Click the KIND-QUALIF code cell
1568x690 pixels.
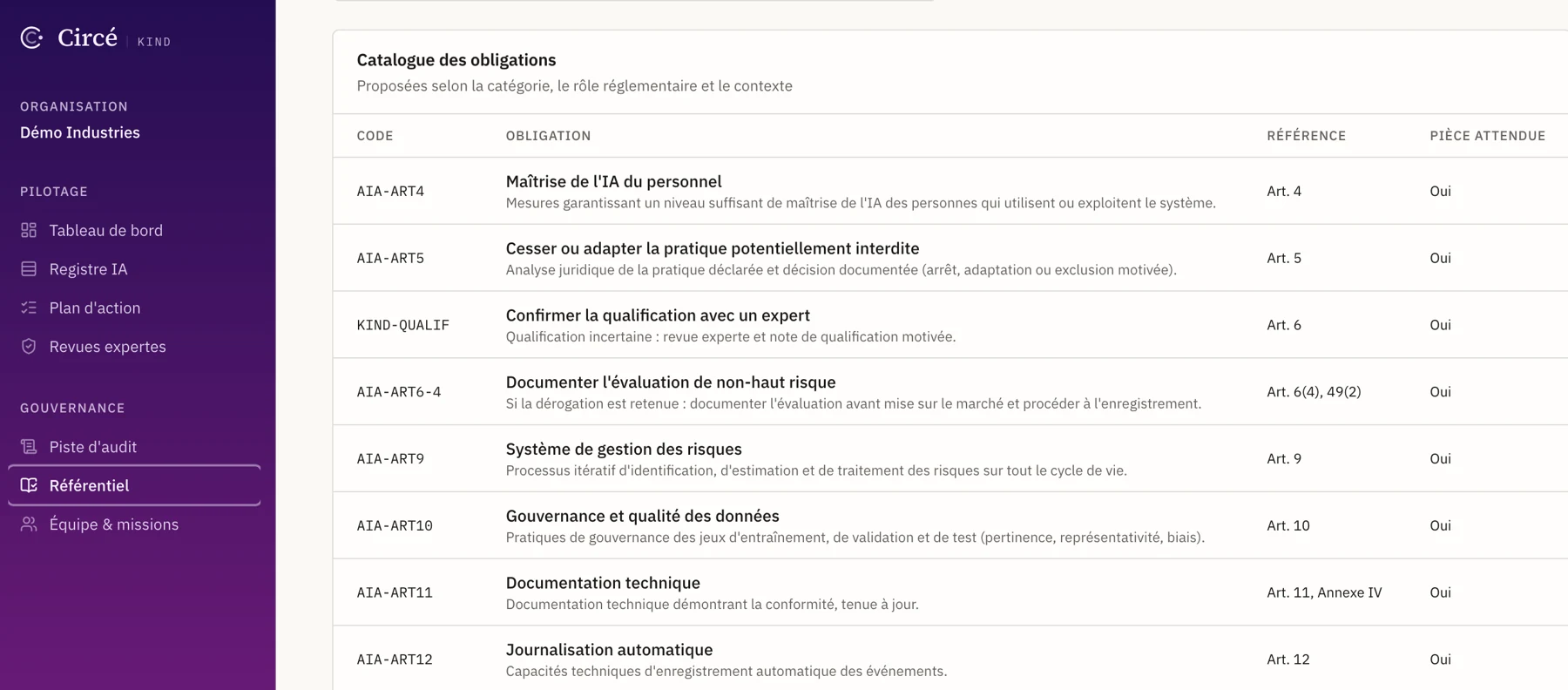[x=402, y=325]
